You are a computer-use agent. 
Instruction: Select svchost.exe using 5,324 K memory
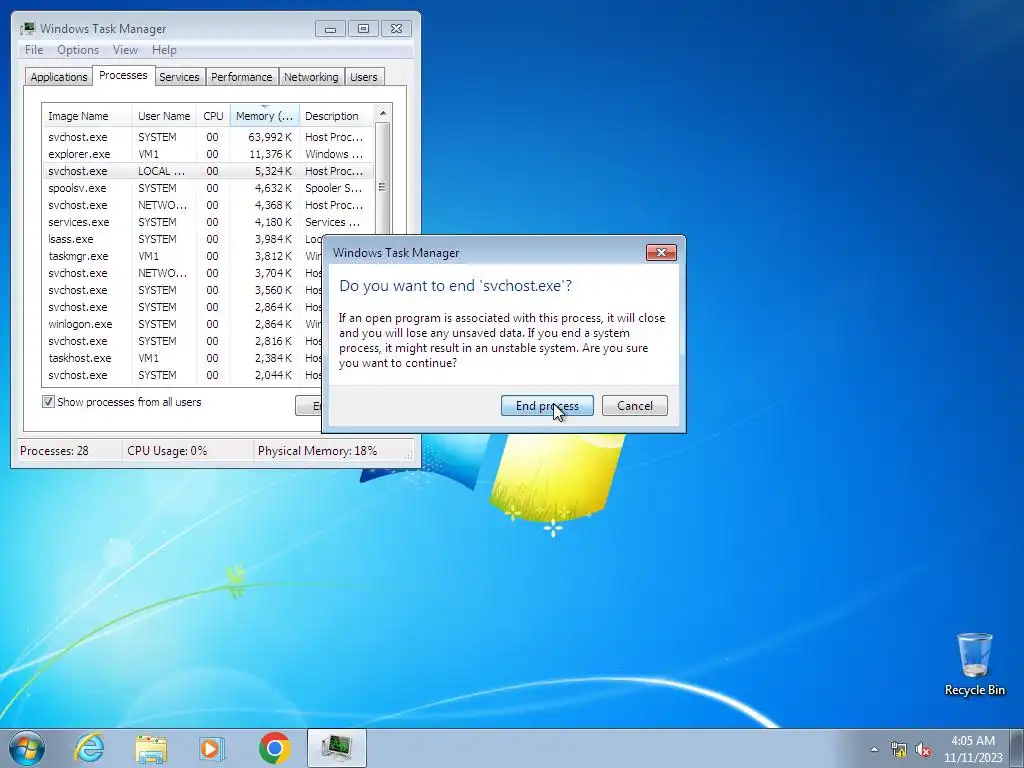[208, 171]
